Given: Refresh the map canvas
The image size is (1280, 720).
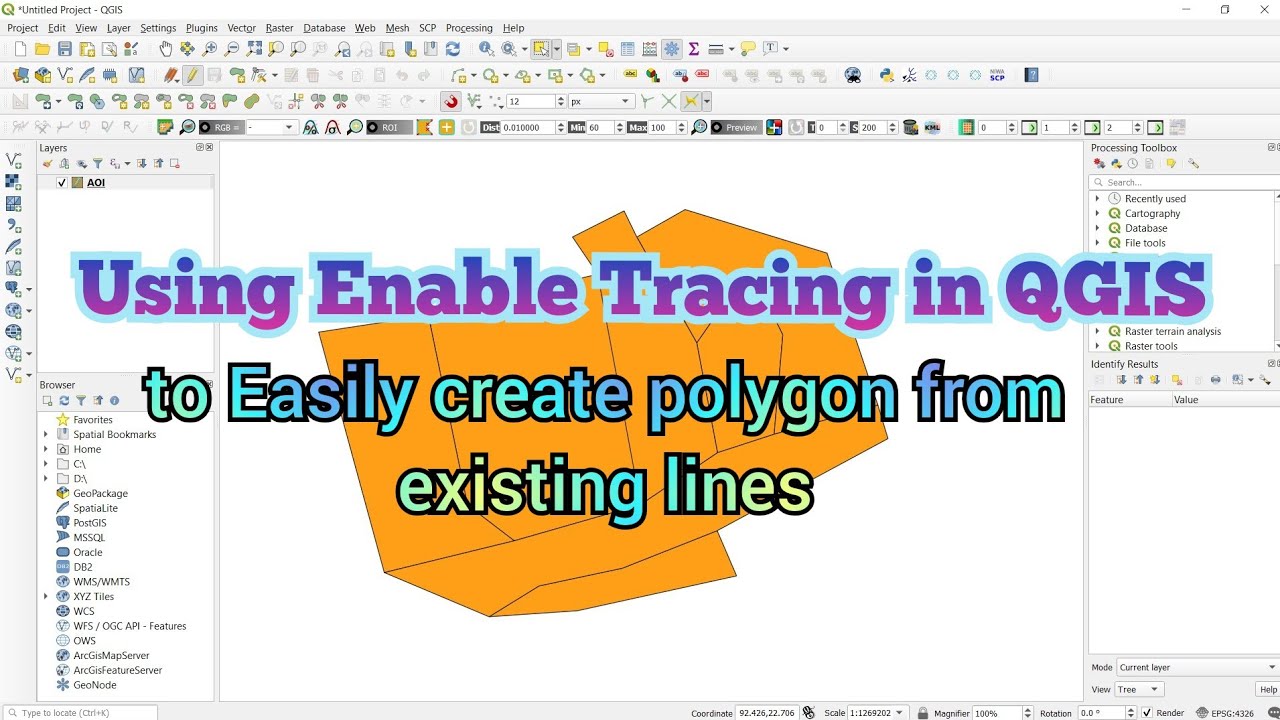Looking at the screenshot, I should tap(453, 49).
